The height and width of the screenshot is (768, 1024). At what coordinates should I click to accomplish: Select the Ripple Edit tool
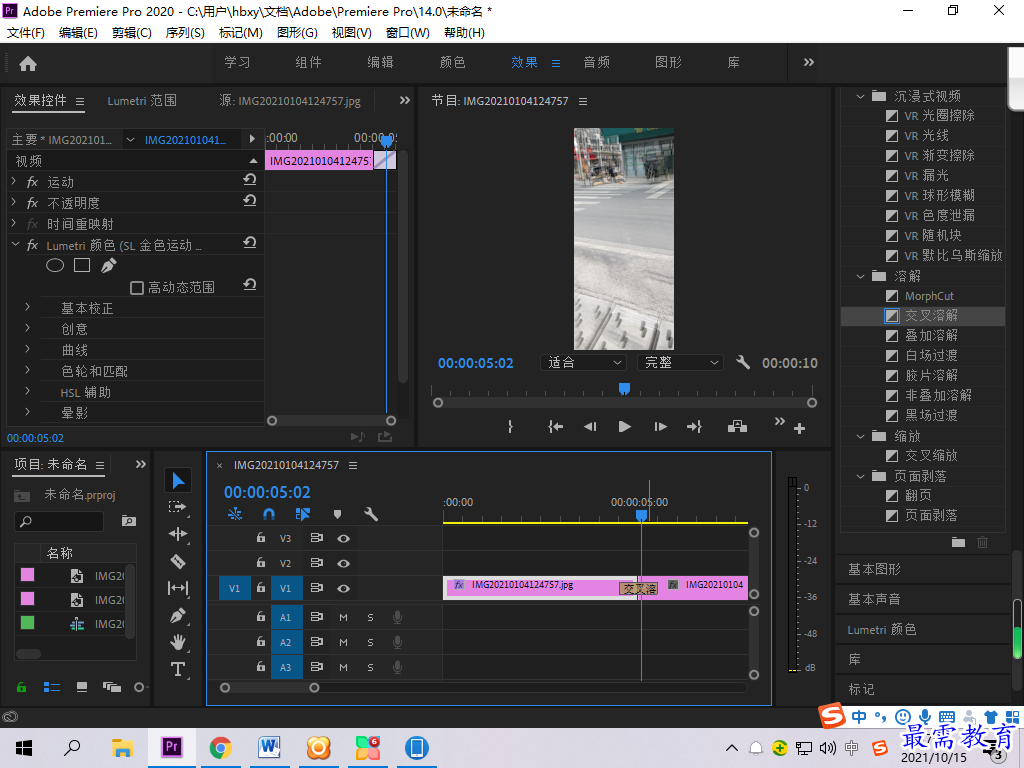click(x=178, y=534)
